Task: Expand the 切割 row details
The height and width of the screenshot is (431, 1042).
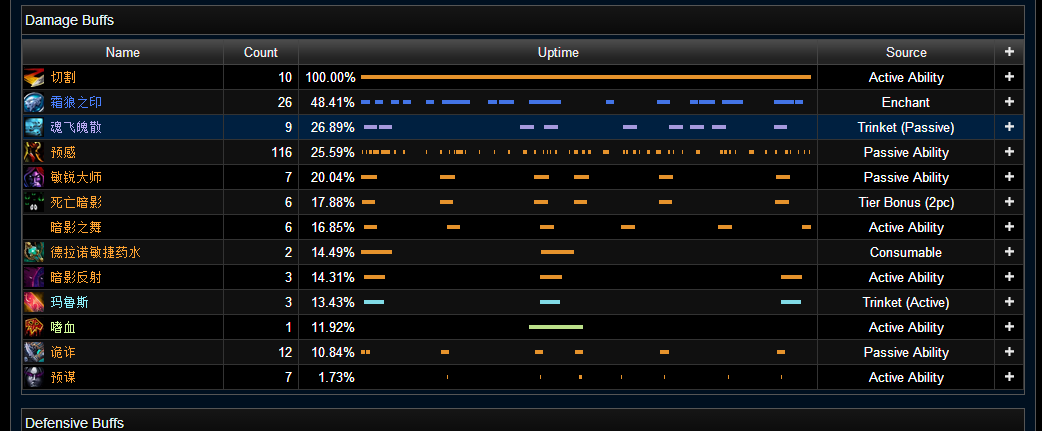Action: click(1009, 77)
